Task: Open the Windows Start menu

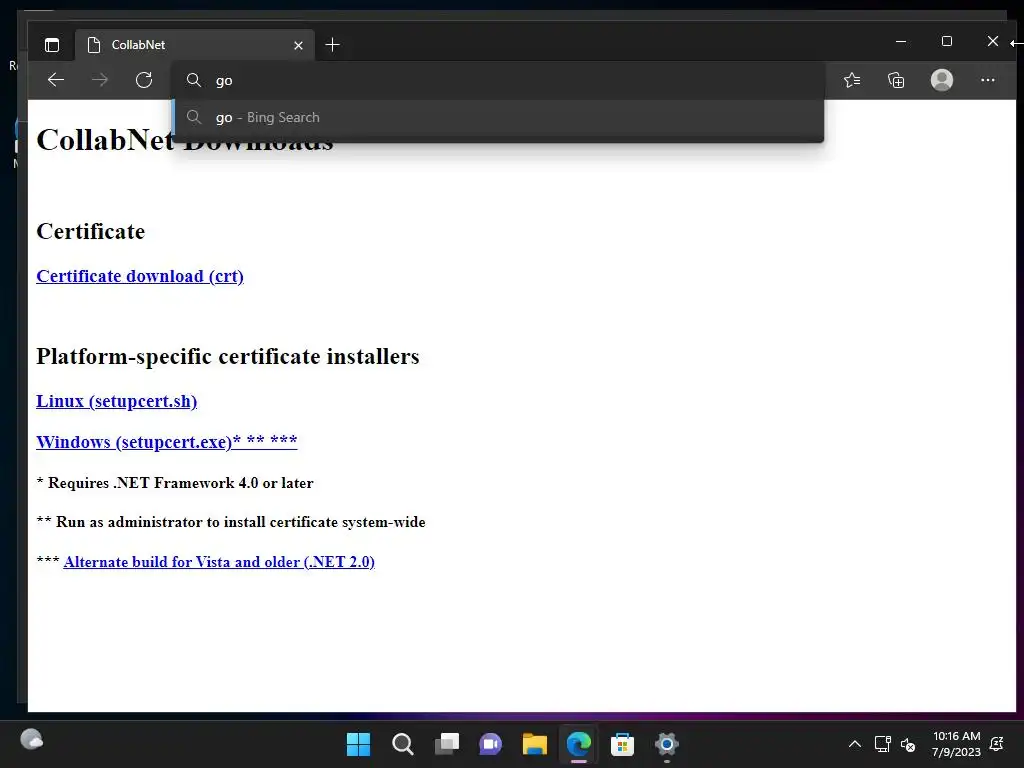Action: point(358,744)
